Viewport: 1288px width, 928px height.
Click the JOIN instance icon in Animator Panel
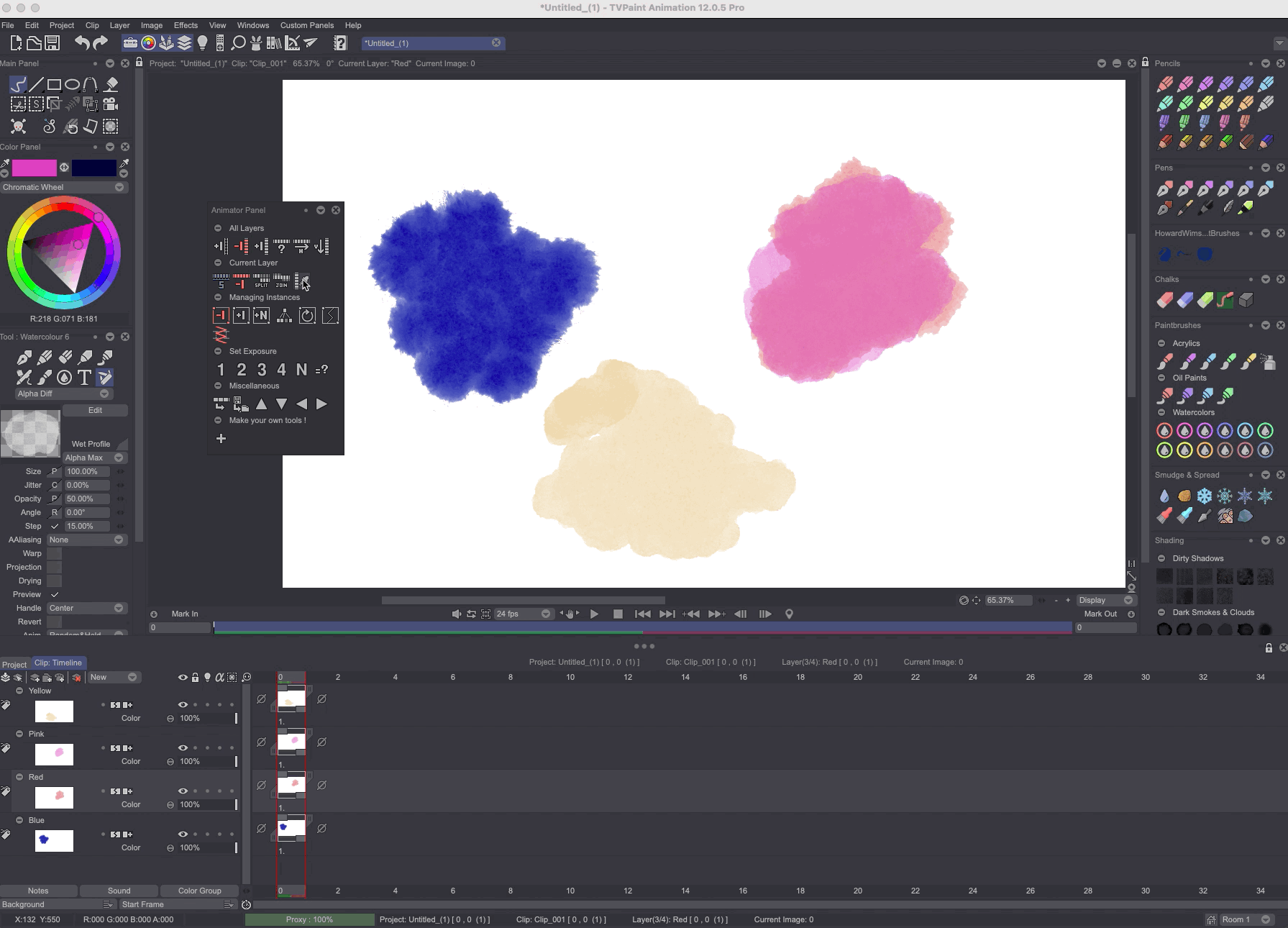click(x=281, y=281)
